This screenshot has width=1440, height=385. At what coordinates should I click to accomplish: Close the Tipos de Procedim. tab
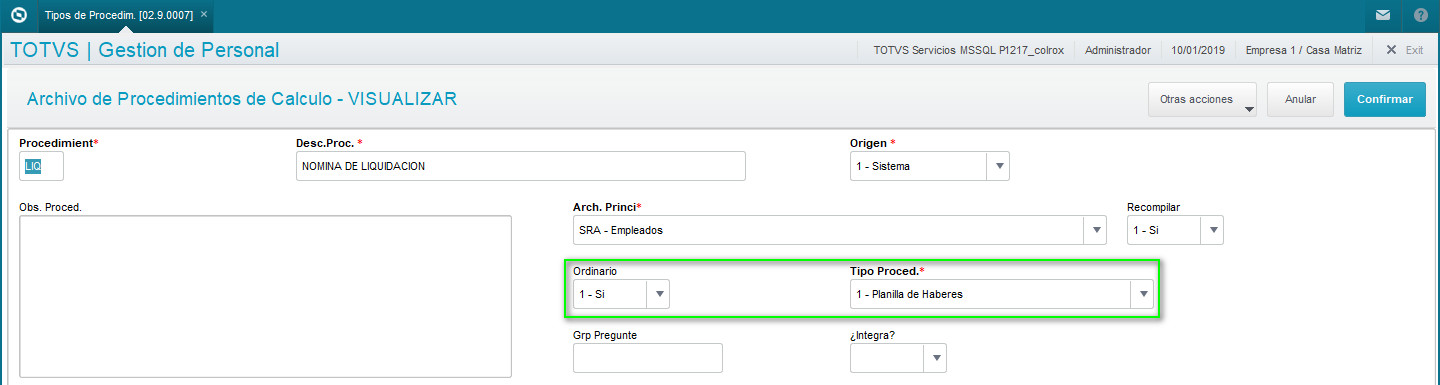[205, 15]
